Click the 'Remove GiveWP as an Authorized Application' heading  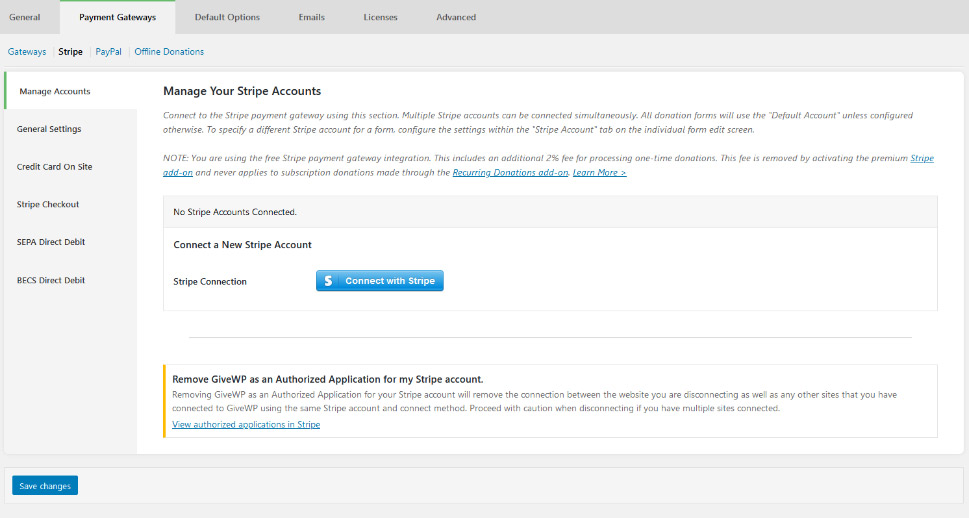click(x=328, y=380)
